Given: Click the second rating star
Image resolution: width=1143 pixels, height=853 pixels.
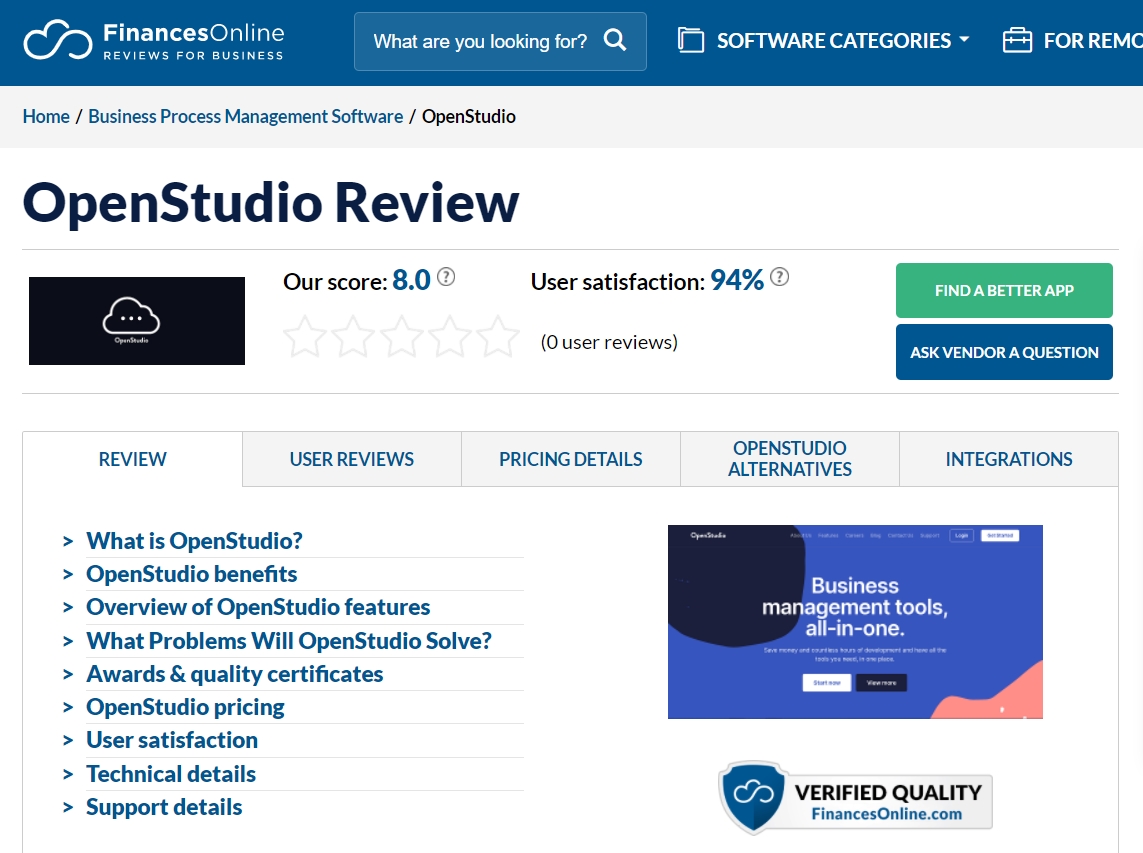Looking at the screenshot, I should [353, 337].
